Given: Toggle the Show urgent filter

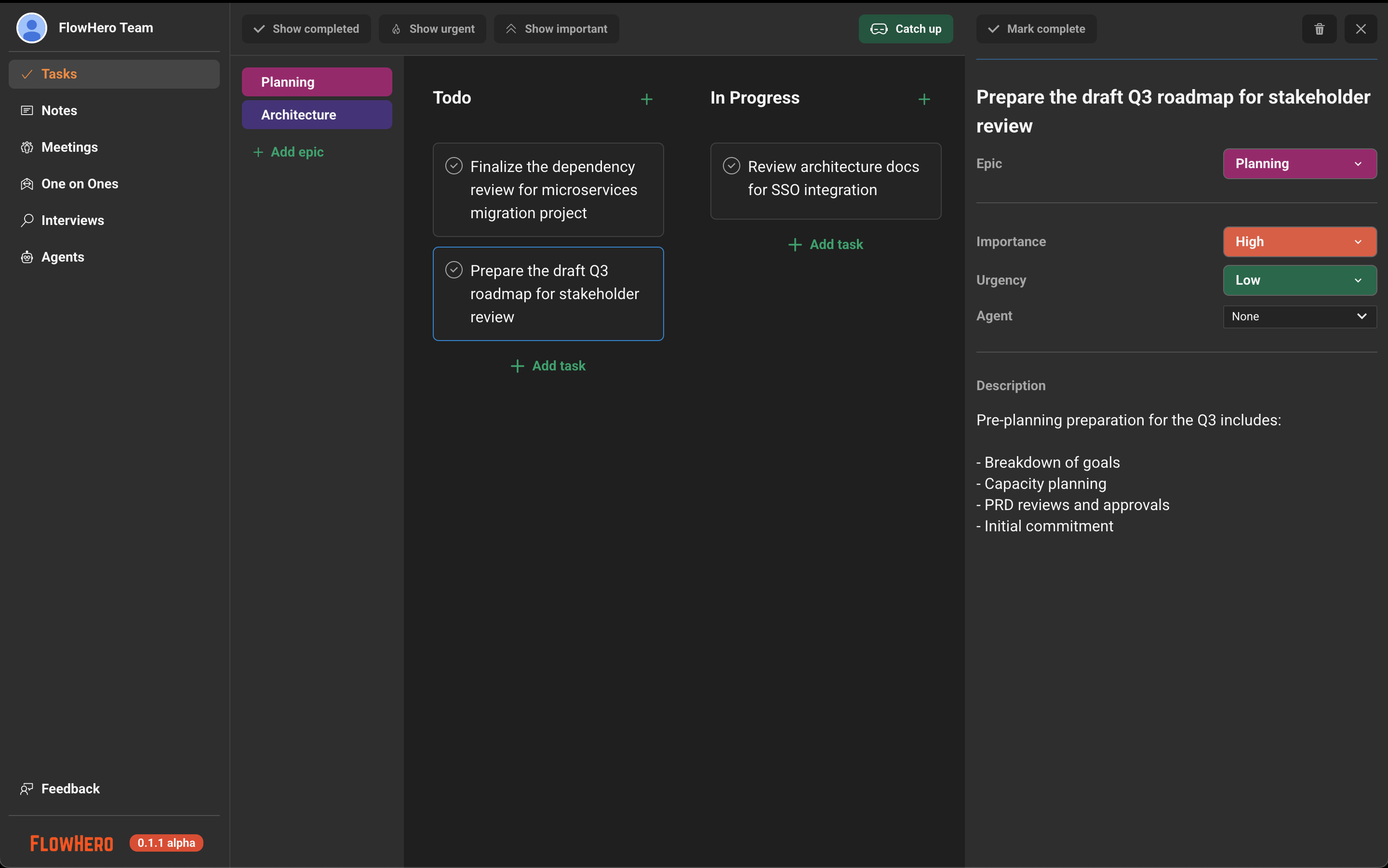Looking at the screenshot, I should 432,29.
